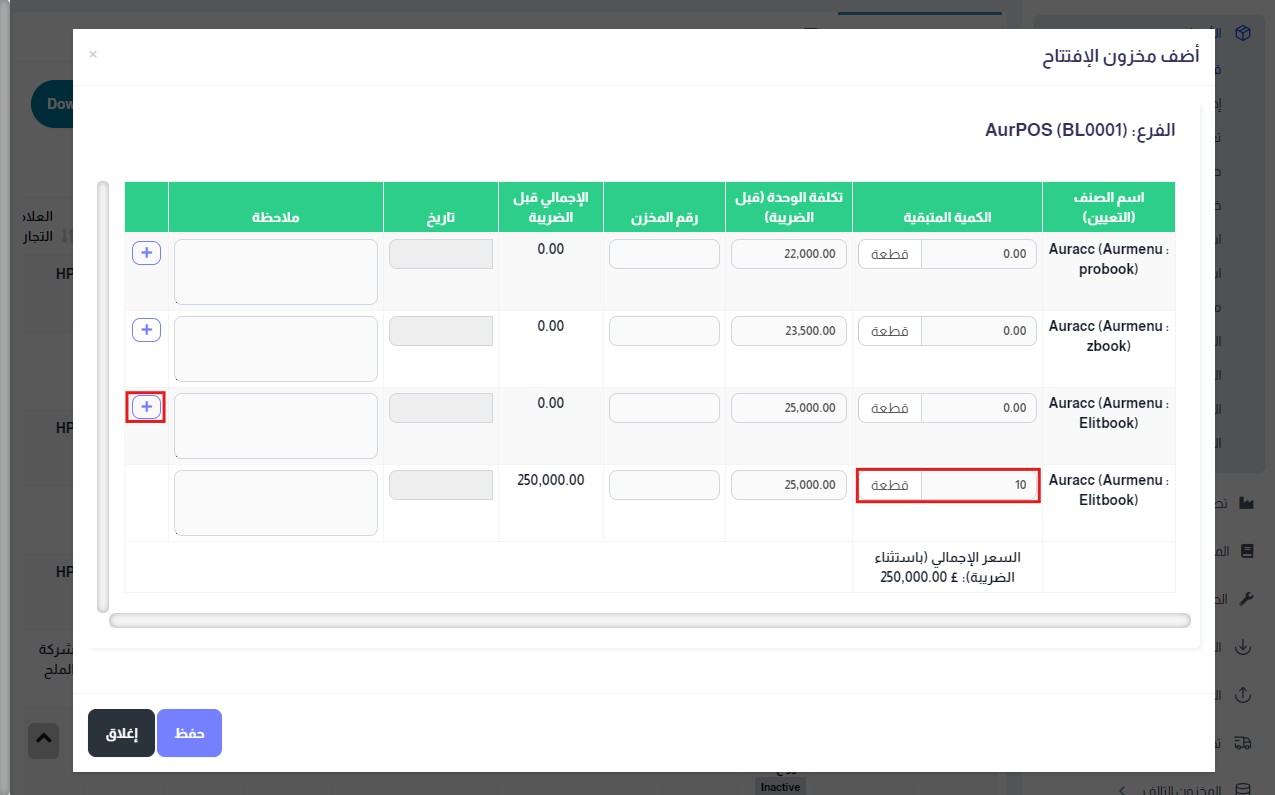Image resolution: width=1275 pixels, height=795 pixels.
Task: Open the wrench icon in the background sidebar
Action: (x=1246, y=599)
